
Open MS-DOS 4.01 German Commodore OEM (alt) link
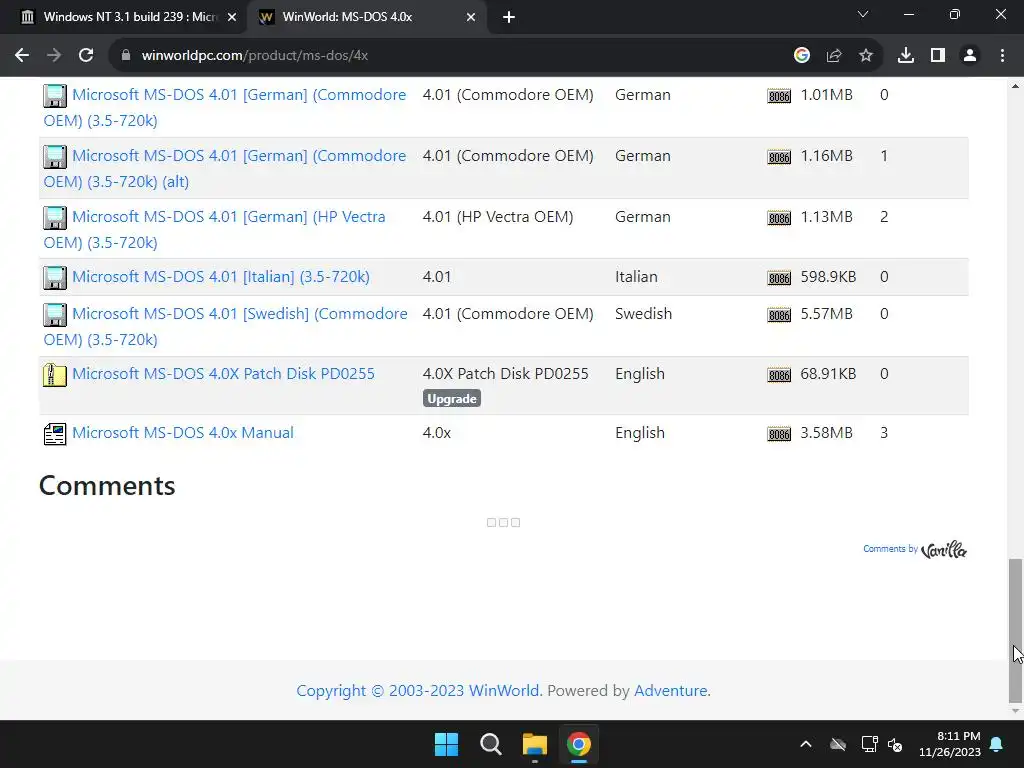225,168
